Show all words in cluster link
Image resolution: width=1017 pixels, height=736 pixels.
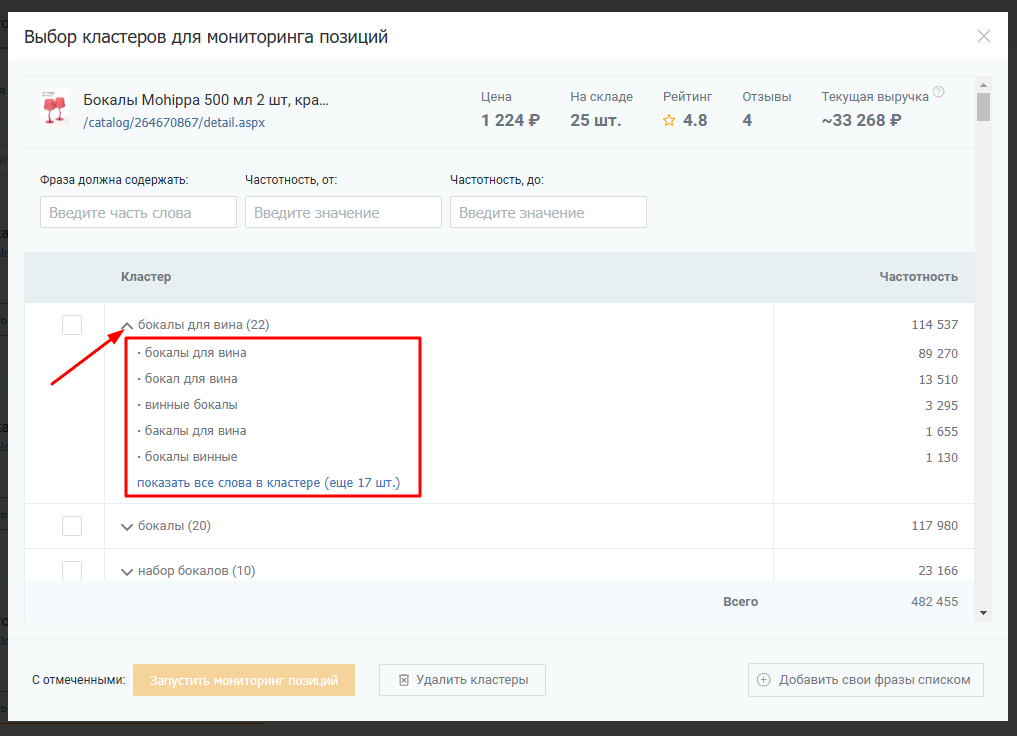pyautogui.click(x=268, y=483)
